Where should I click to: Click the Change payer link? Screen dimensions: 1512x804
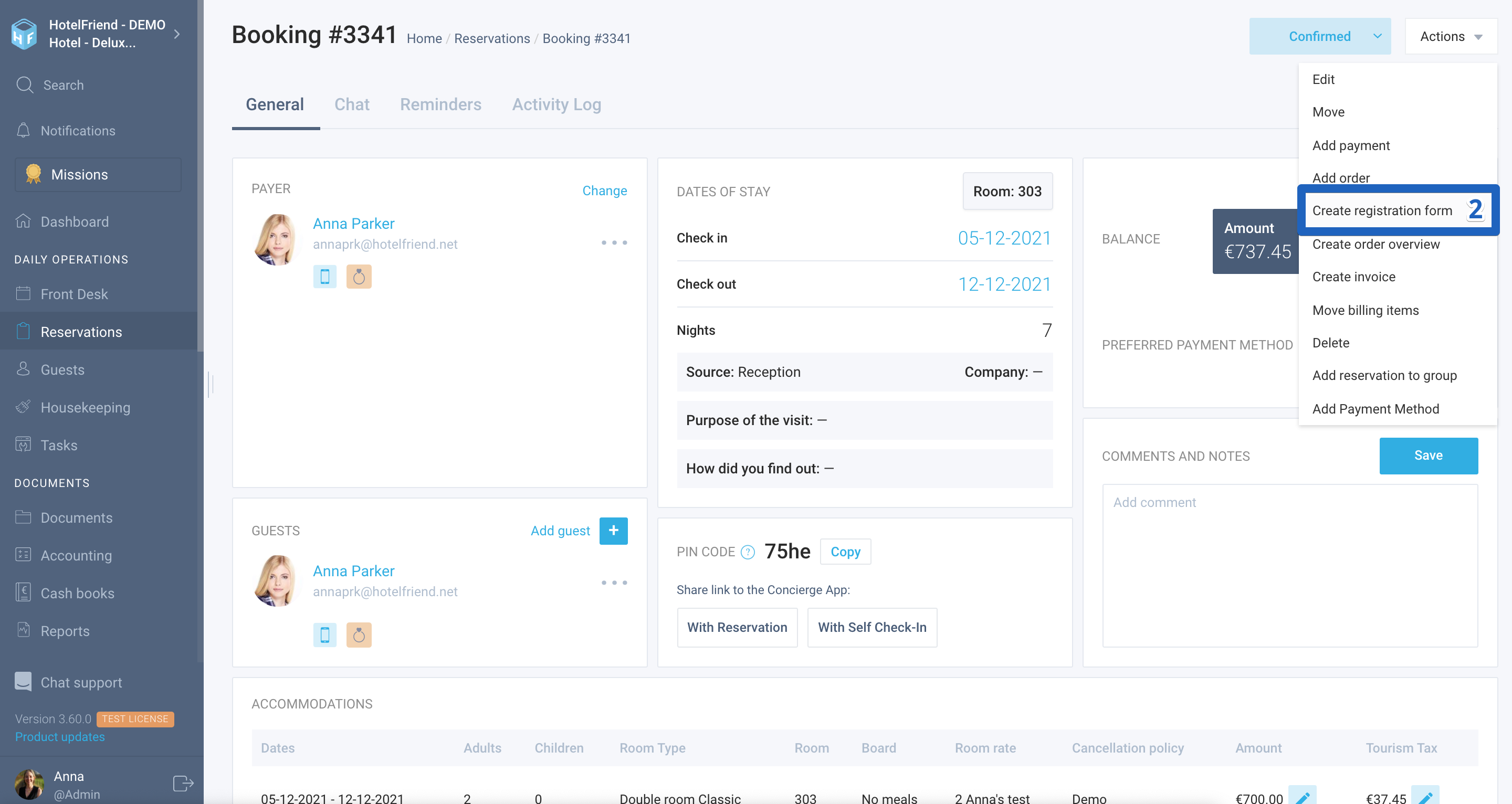(x=605, y=190)
